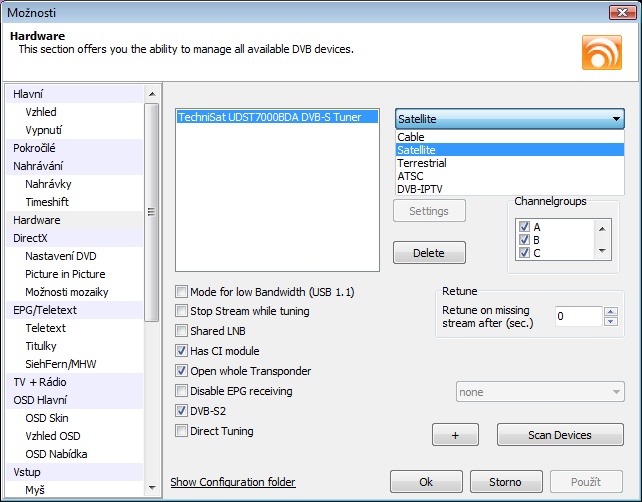Toggle the DVB-S2 checkbox
This screenshot has width=642, height=502.
click(182, 411)
